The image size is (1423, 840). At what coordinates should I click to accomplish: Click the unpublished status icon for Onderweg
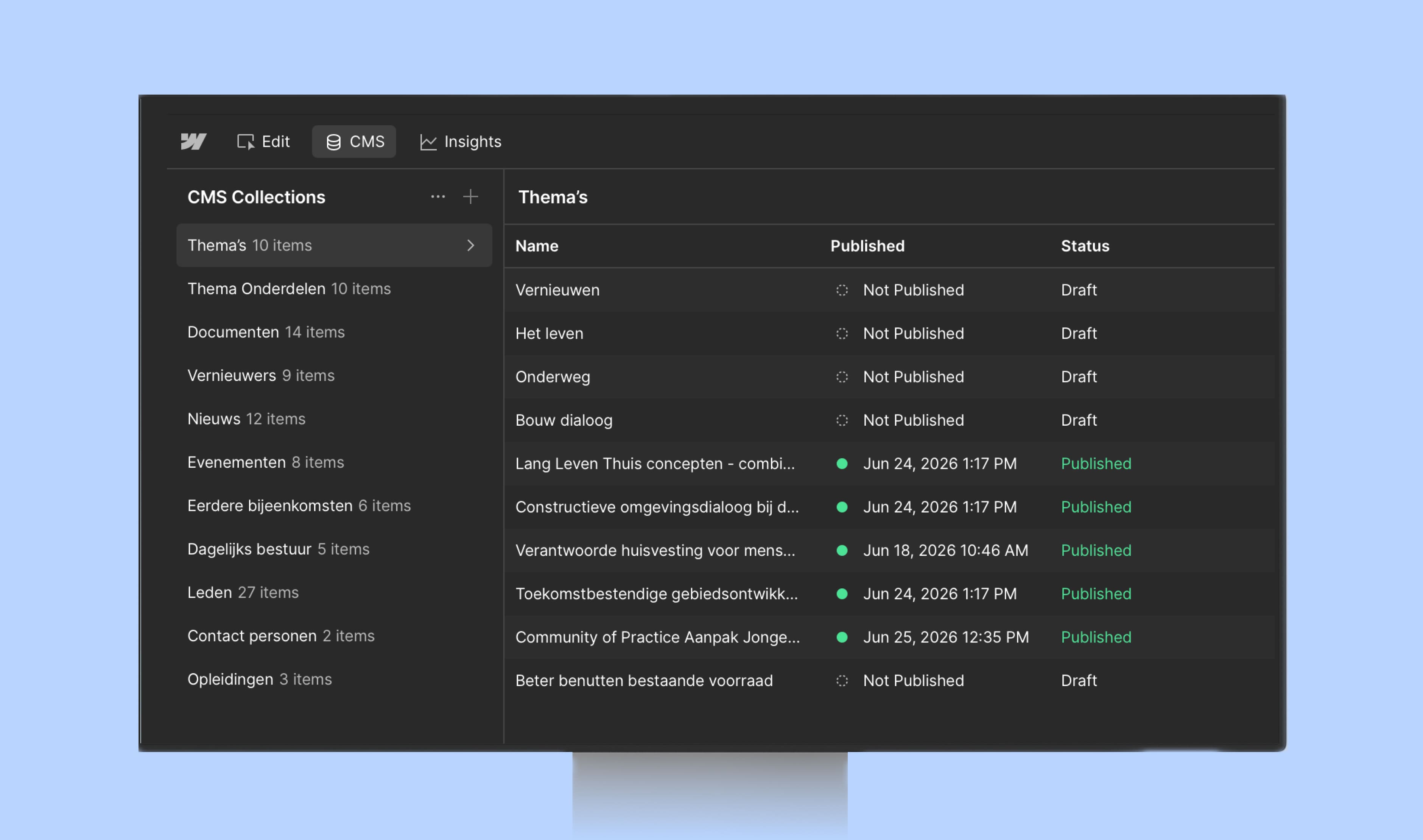[842, 377]
